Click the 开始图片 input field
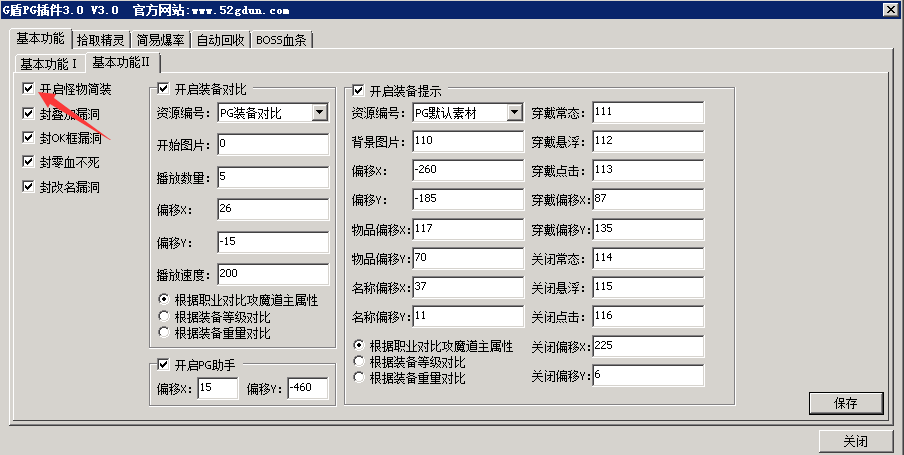Image resolution: width=904 pixels, height=455 pixels. point(273,145)
